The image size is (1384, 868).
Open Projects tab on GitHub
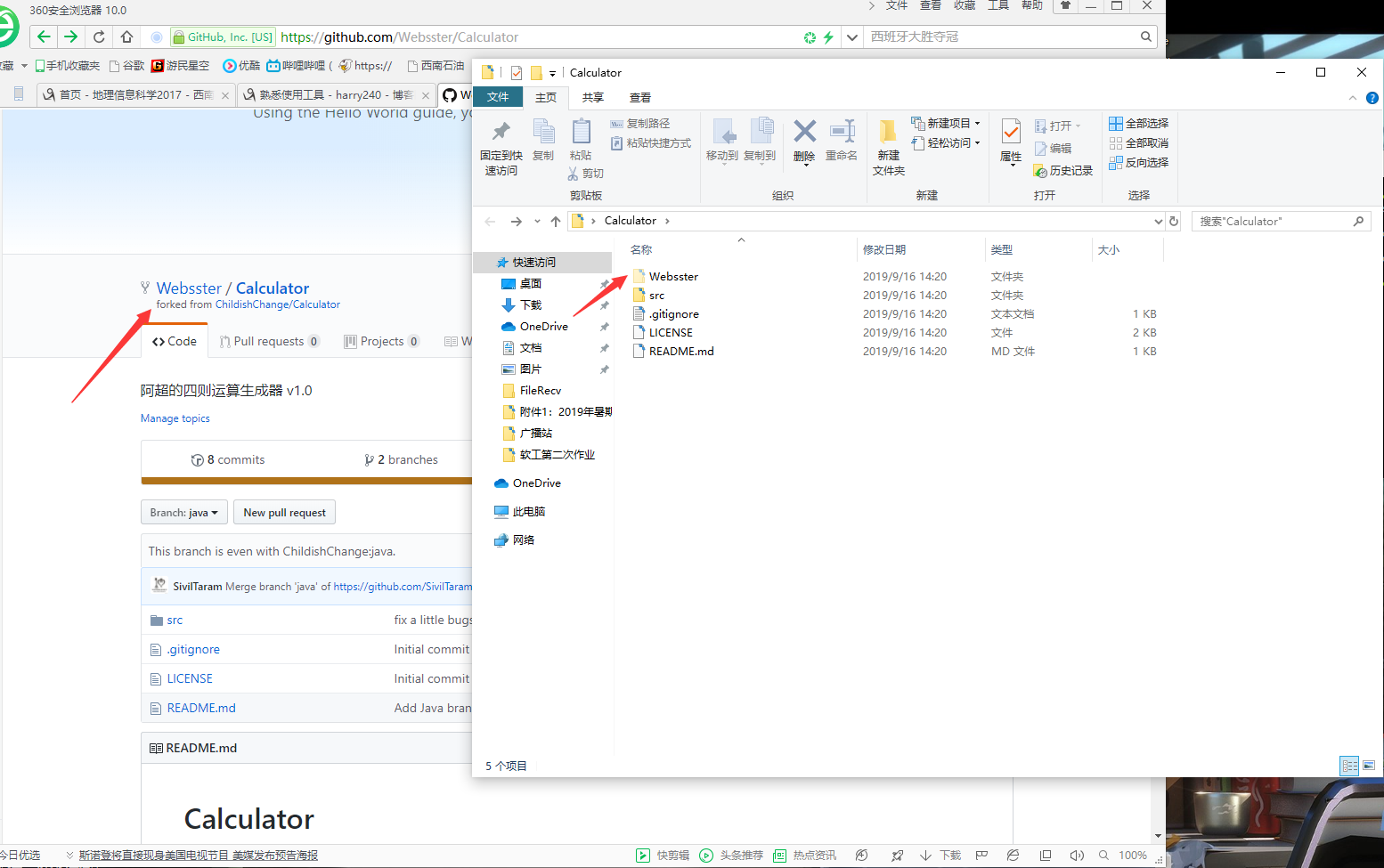click(x=382, y=341)
